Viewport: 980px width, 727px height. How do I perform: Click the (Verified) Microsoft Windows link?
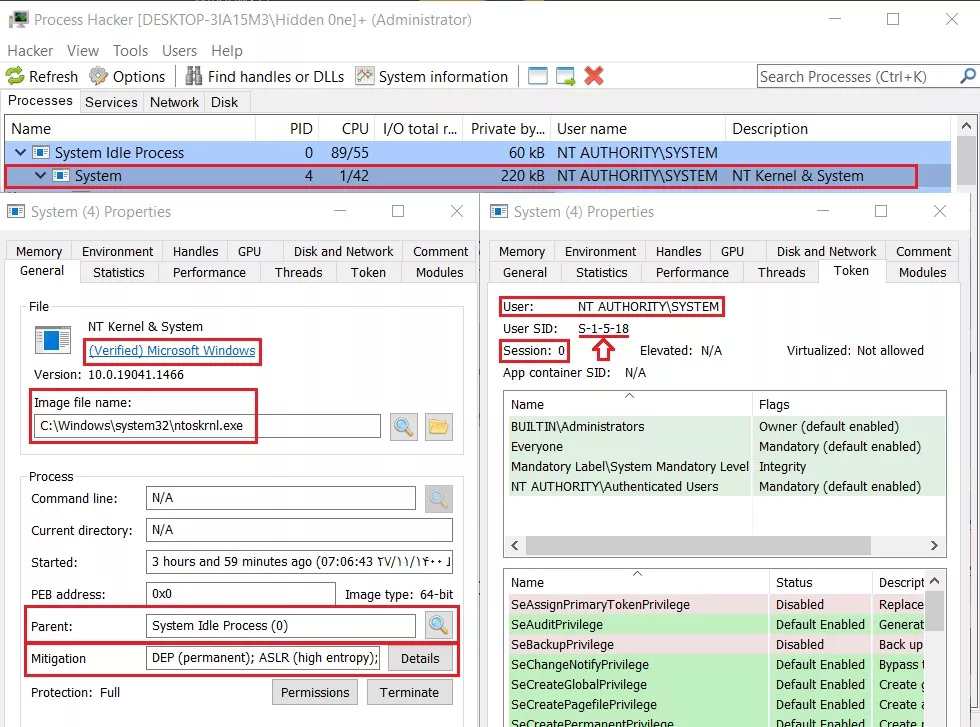[172, 351]
